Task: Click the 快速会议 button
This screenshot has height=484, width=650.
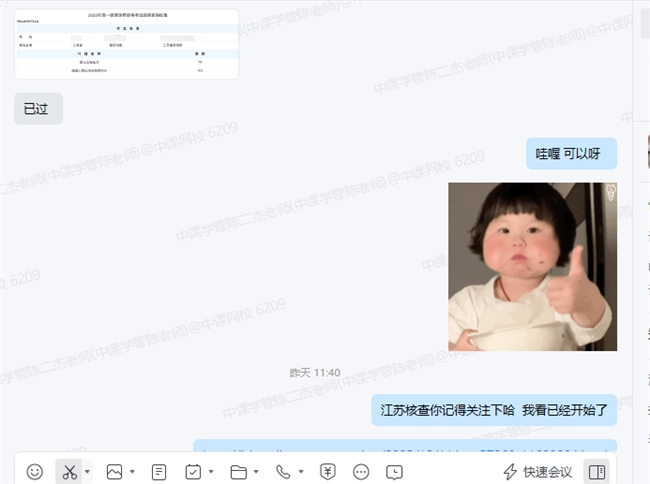Action: pyautogui.click(x=537, y=471)
